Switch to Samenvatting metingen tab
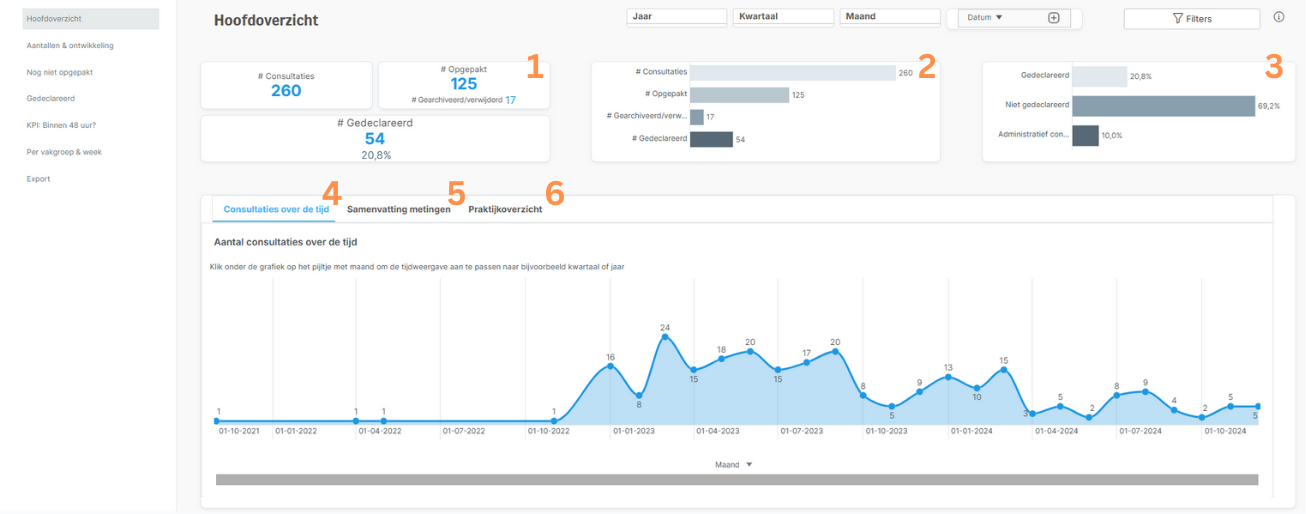The width and height of the screenshot is (1306, 514). (x=398, y=209)
